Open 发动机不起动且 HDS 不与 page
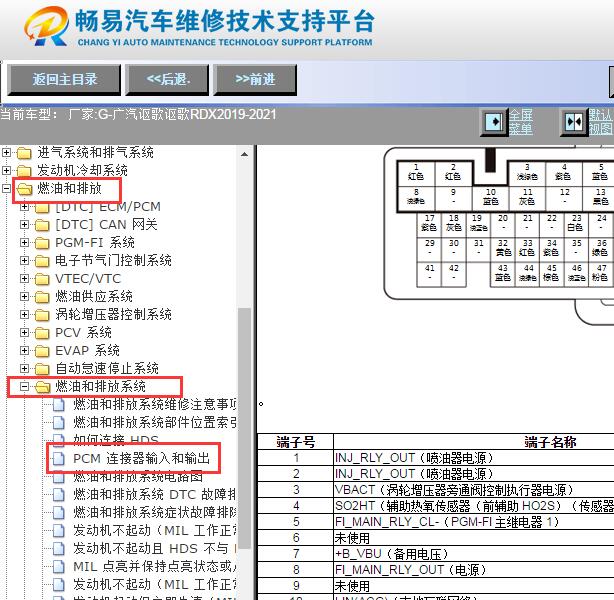Viewport: 614px width, 600px height. point(155,548)
